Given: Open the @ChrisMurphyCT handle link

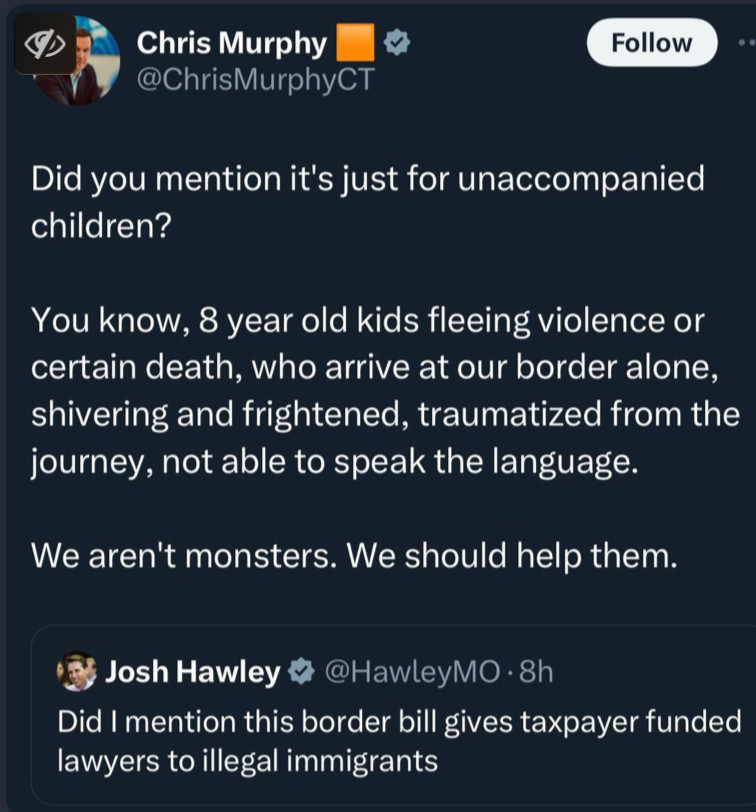Looking at the screenshot, I should pos(255,79).
